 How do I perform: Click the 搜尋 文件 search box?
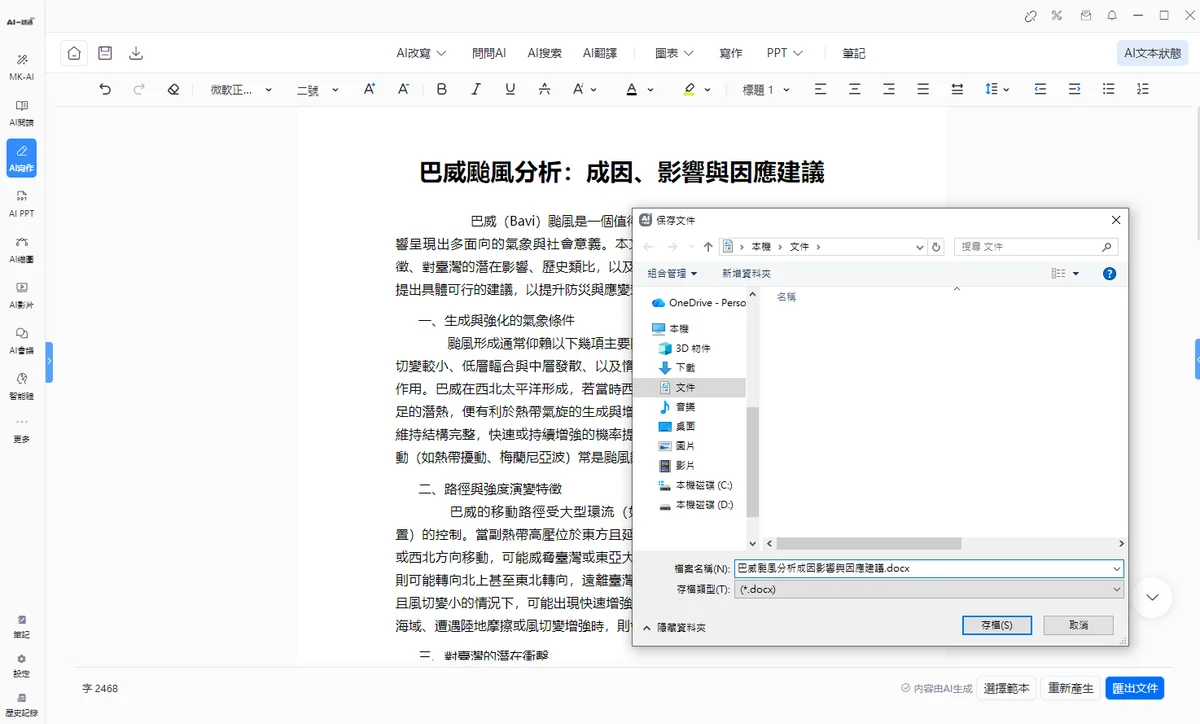pos(1037,246)
